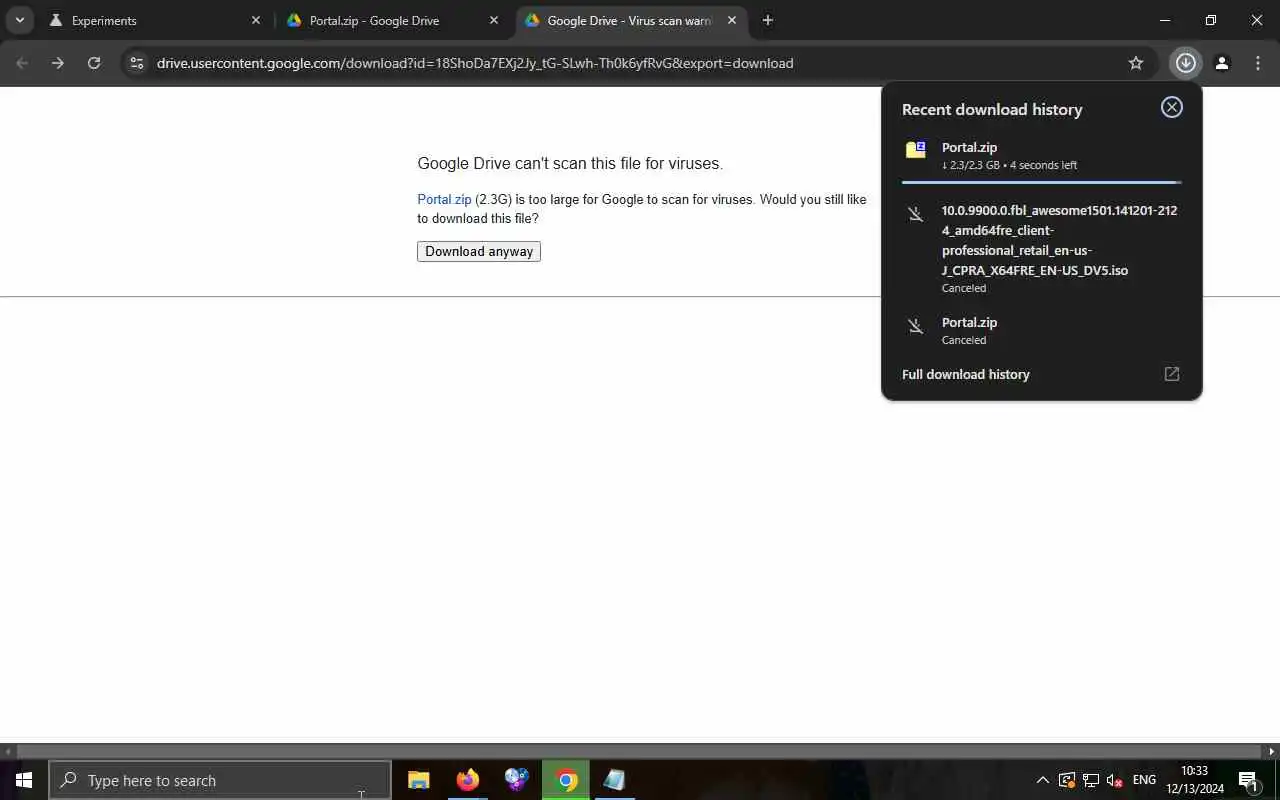1280x800 pixels.
Task: Click the Type here to search box
Action: coord(220,780)
